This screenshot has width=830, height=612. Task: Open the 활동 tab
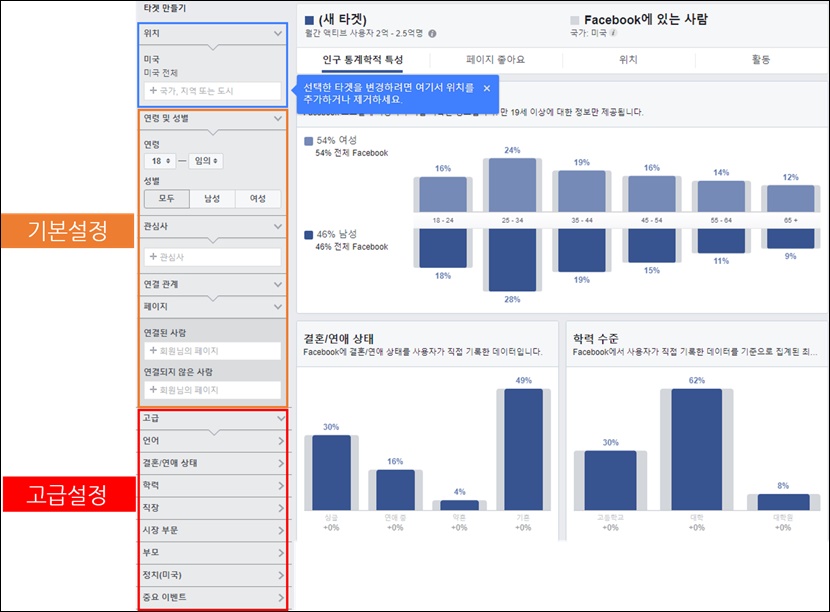761,60
